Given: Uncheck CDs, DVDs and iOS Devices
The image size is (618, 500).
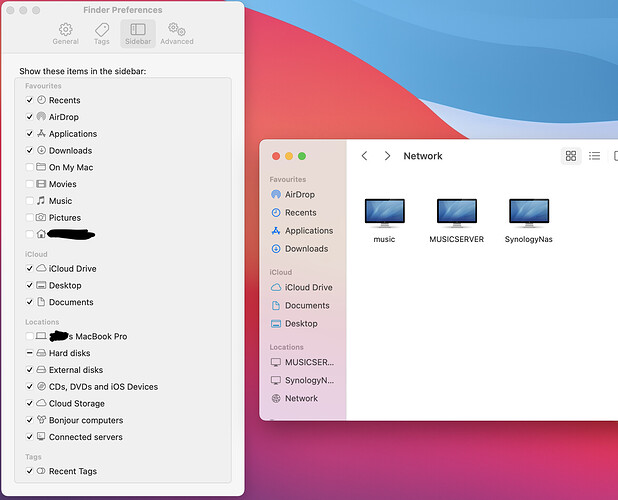Looking at the screenshot, I should 30,387.
